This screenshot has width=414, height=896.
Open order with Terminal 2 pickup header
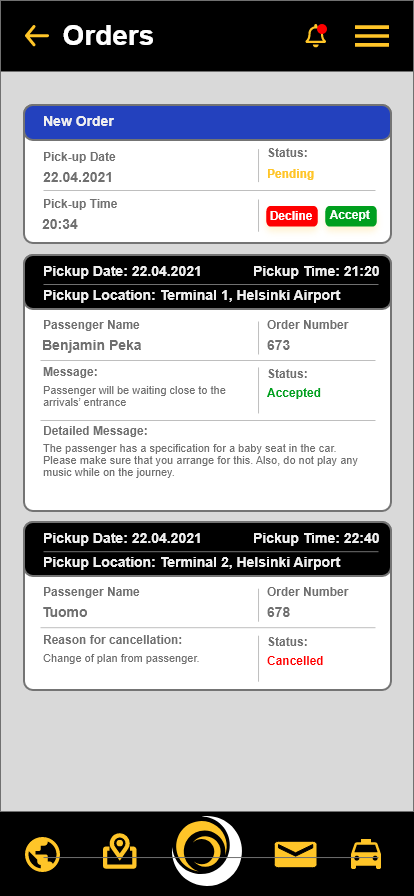pos(208,549)
